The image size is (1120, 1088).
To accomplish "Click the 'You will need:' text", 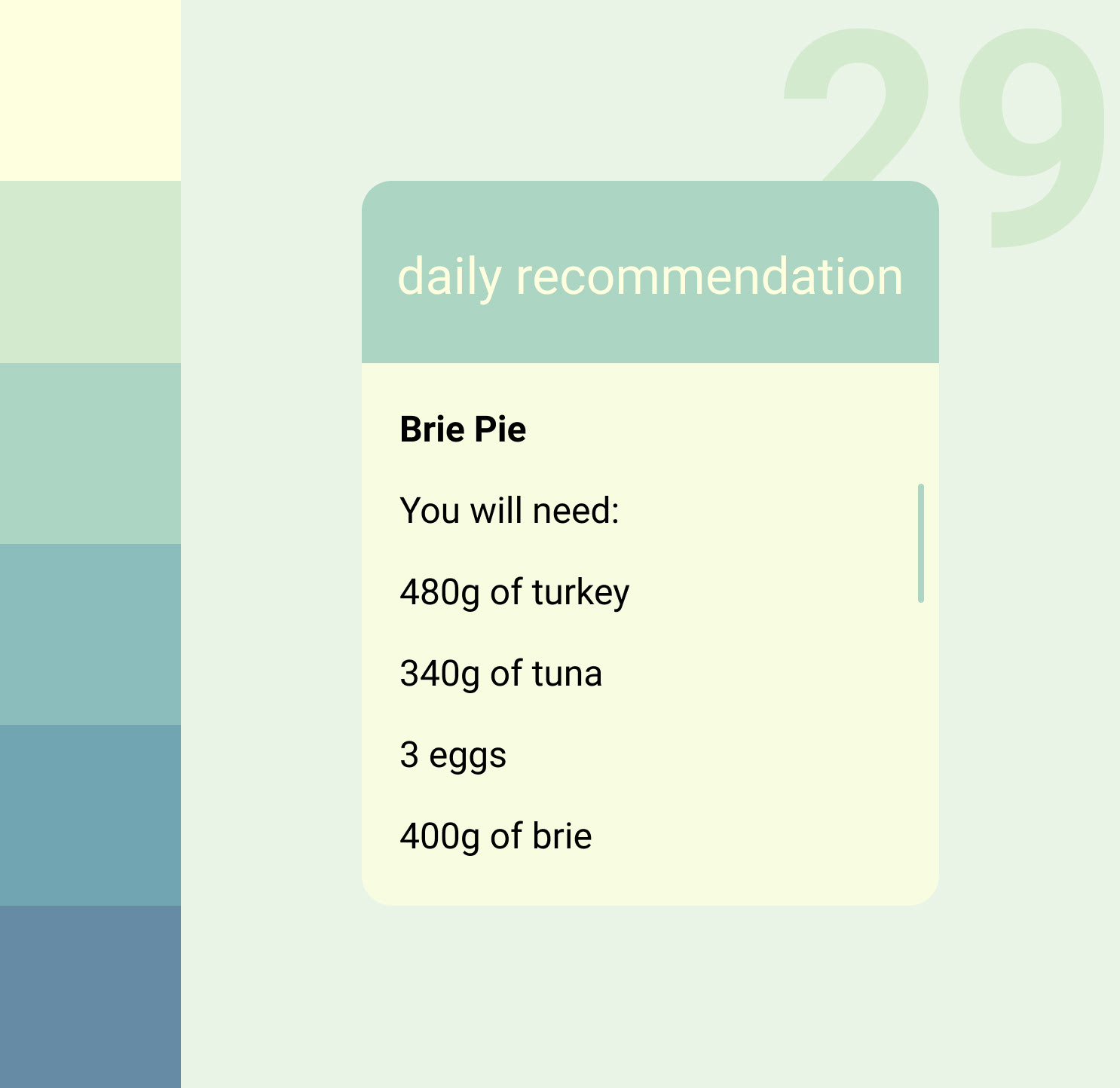I will (x=510, y=511).
